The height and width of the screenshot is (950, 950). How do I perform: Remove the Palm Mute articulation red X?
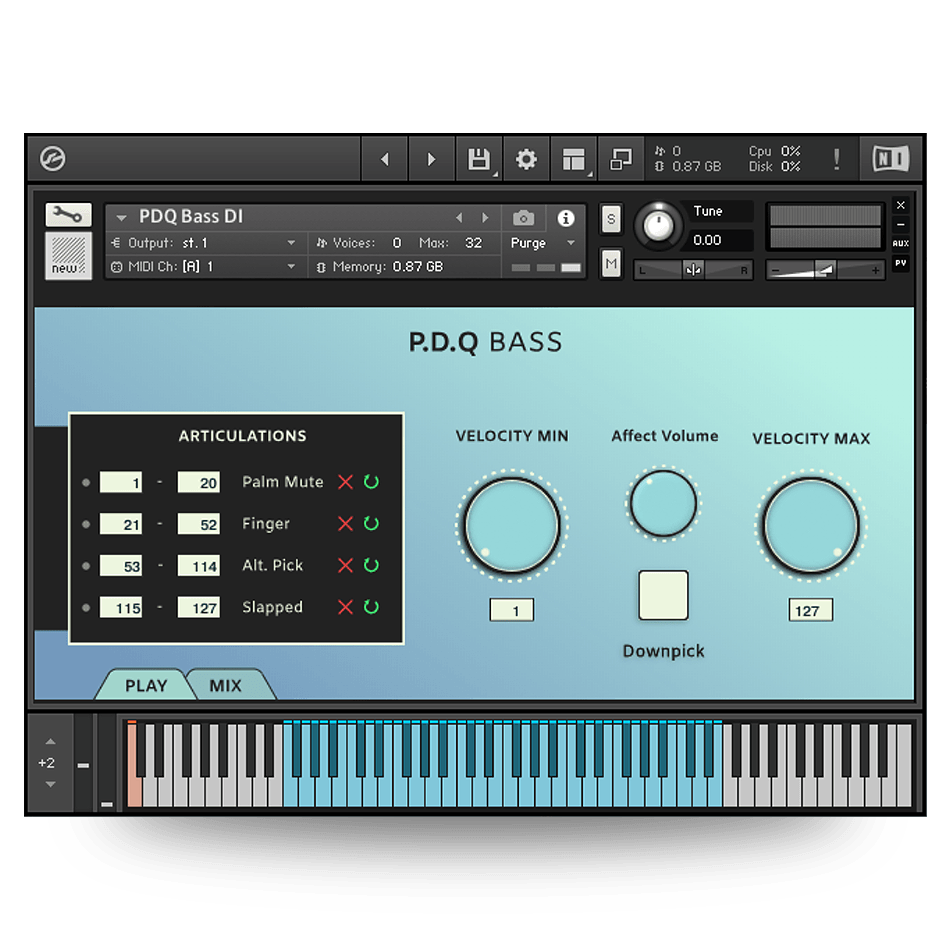pyautogui.click(x=345, y=482)
